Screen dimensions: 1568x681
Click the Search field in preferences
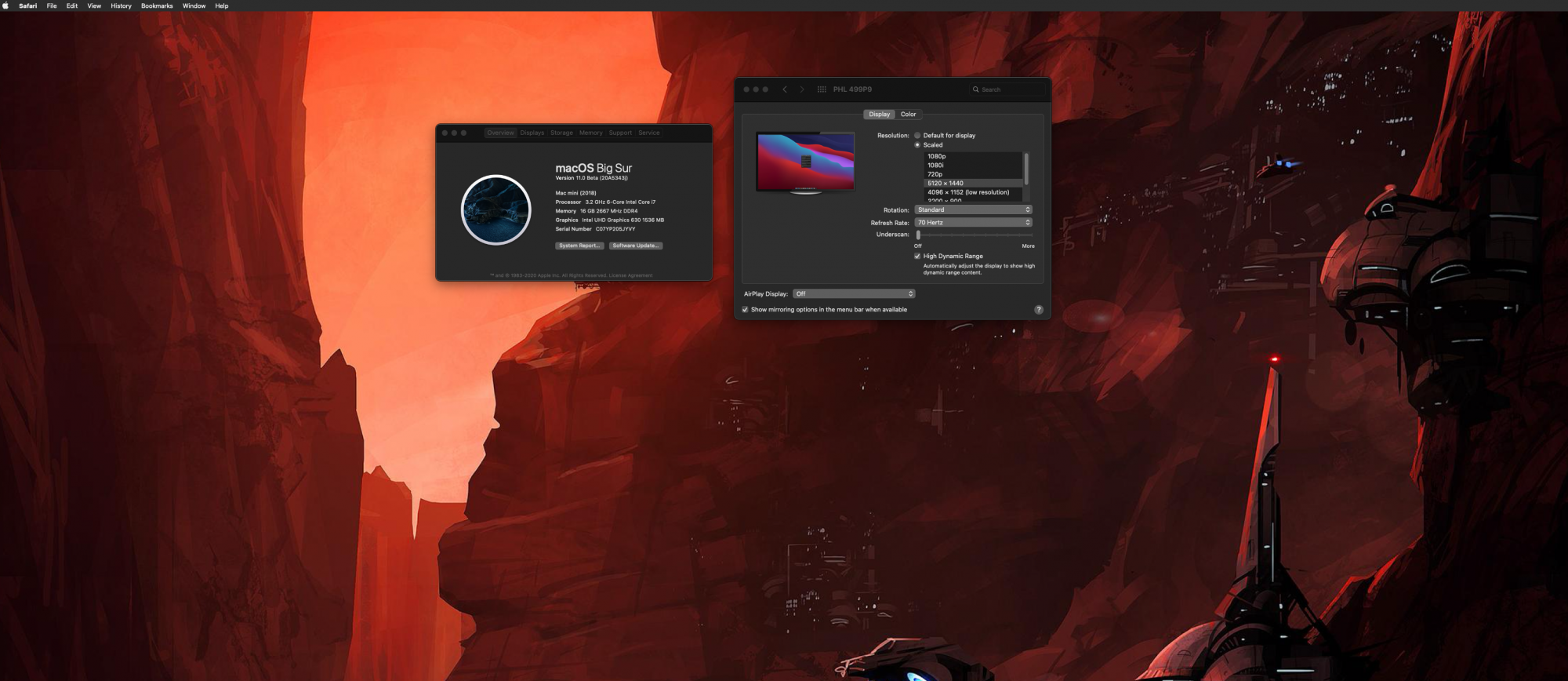(x=1007, y=89)
